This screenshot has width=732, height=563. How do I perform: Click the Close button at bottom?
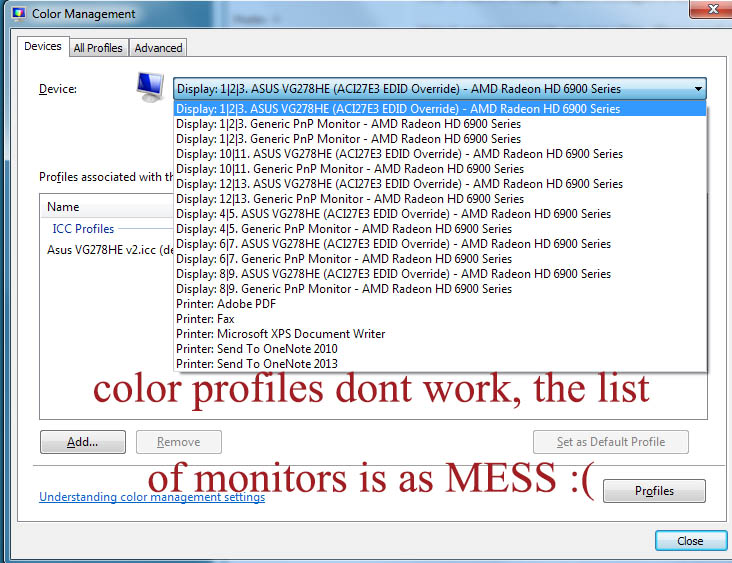coord(690,541)
